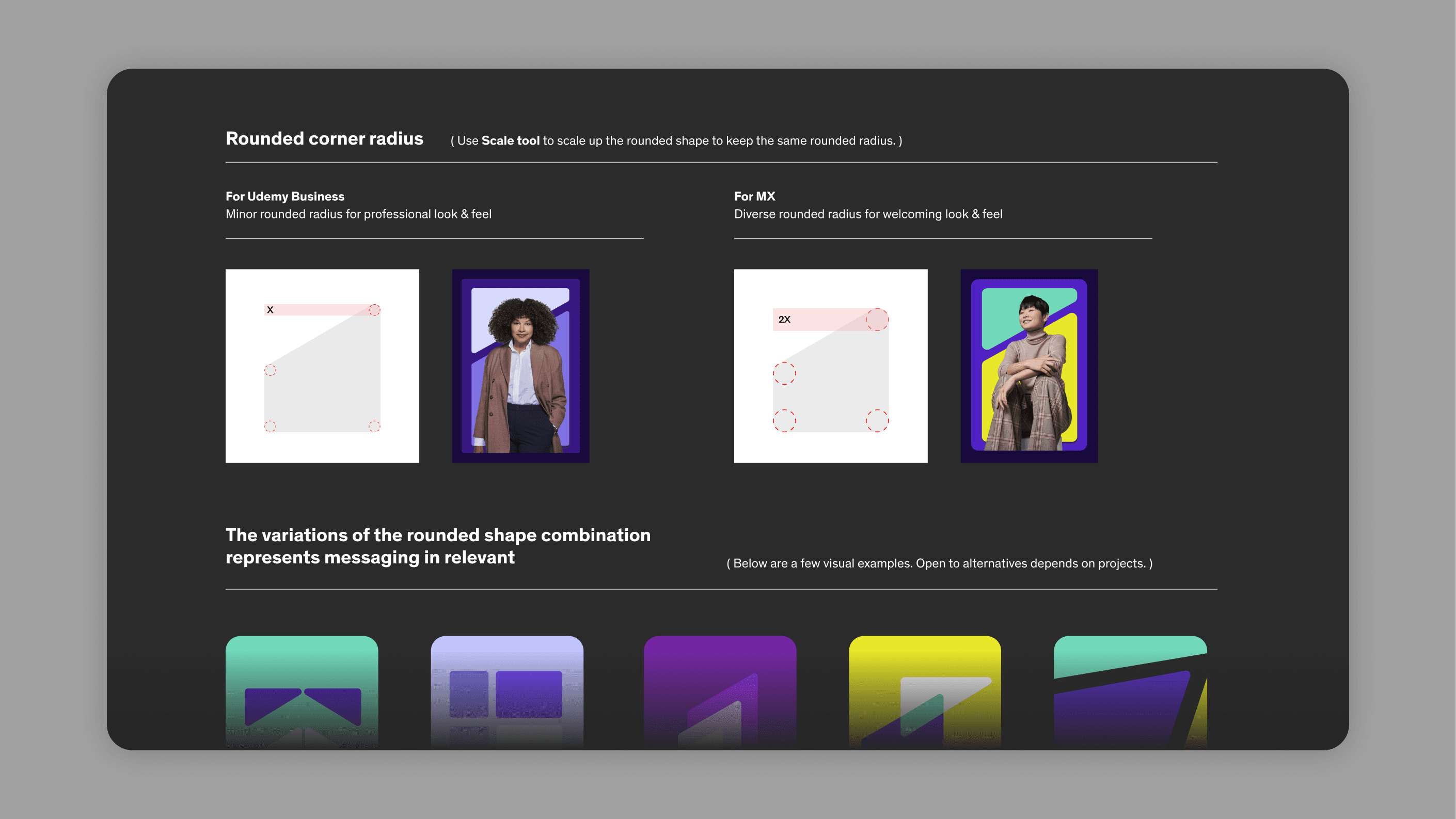Viewport: 1456px width, 819px height.
Task: Click top-right dashed circle in the 2X diagram
Action: [877, 319]
